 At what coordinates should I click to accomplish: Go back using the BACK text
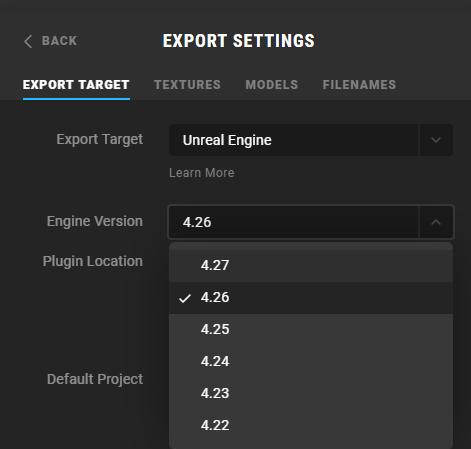[60, 41]
